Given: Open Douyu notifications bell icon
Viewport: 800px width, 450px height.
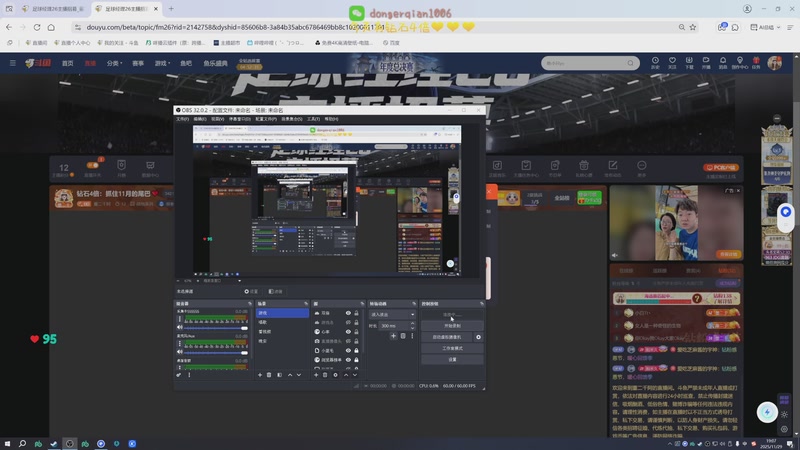Looking at the screenshot, I should click(722, 62).
